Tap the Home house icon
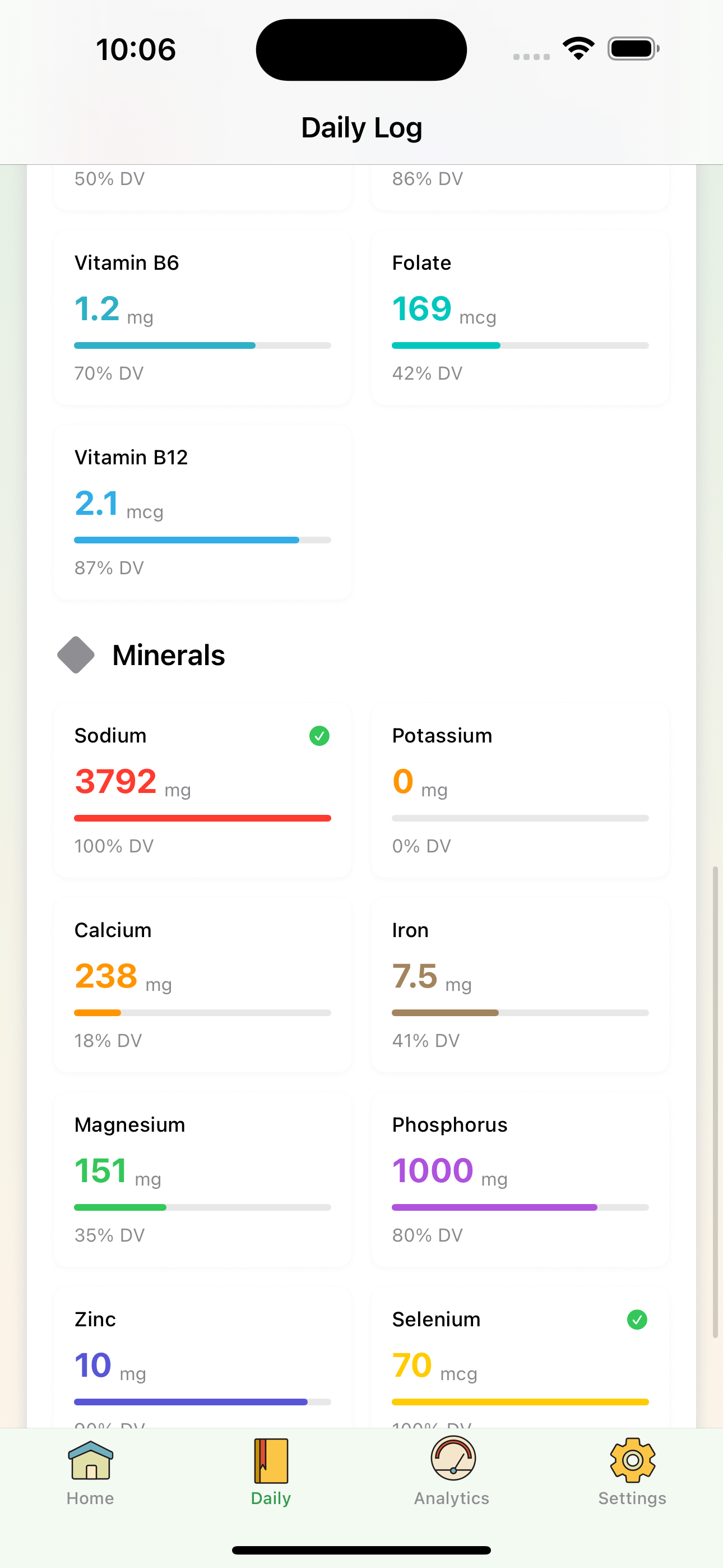 pyautogui.click(x=90, y=1460)
